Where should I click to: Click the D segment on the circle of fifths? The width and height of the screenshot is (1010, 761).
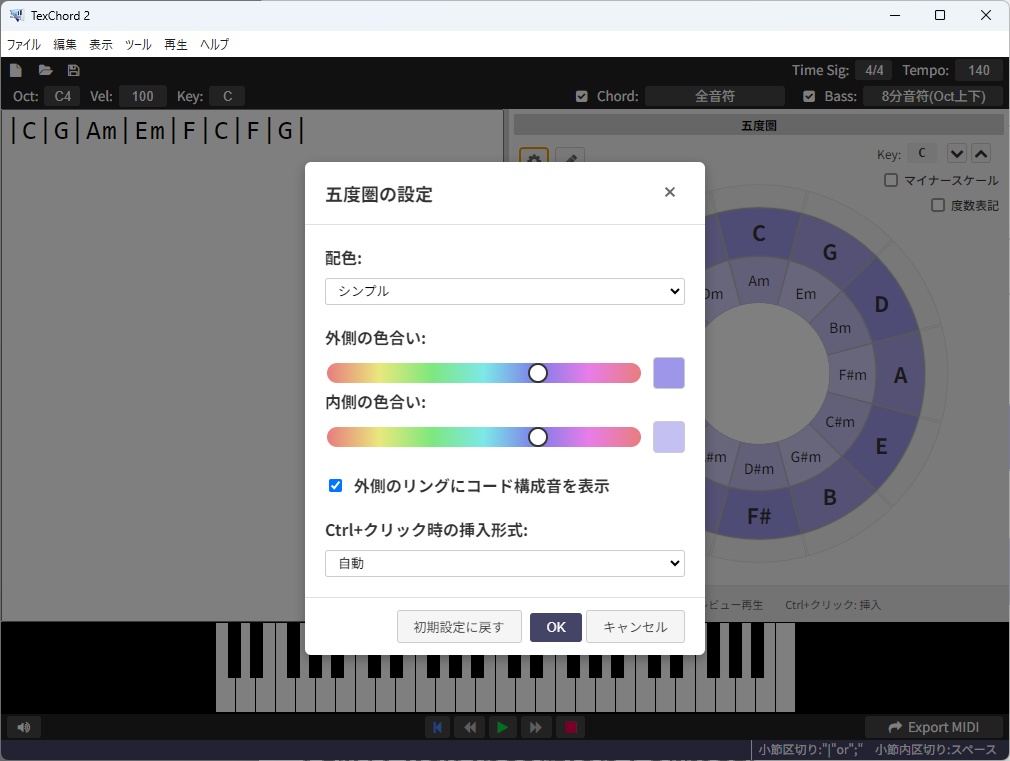(881, 304)
